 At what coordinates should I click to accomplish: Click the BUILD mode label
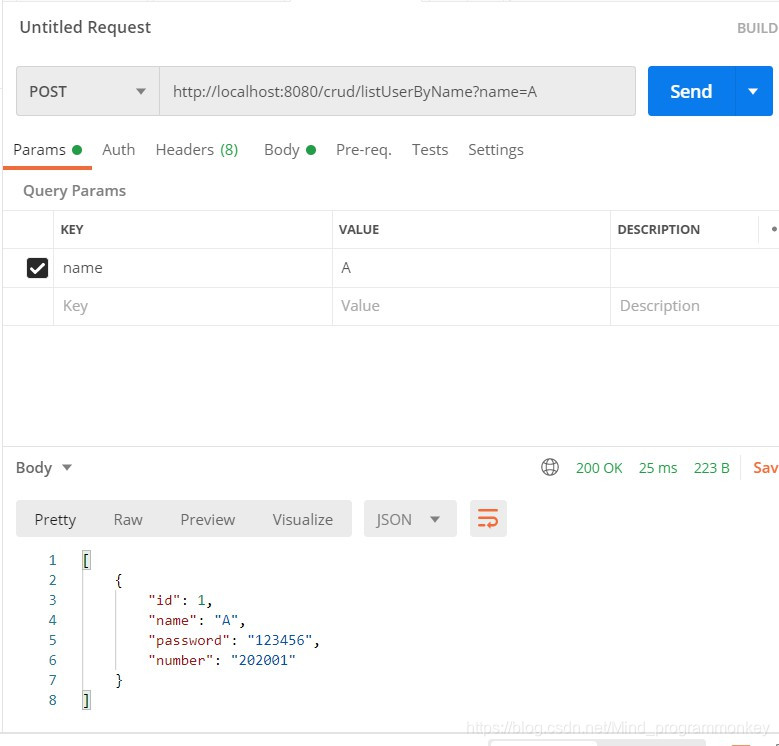758,28
